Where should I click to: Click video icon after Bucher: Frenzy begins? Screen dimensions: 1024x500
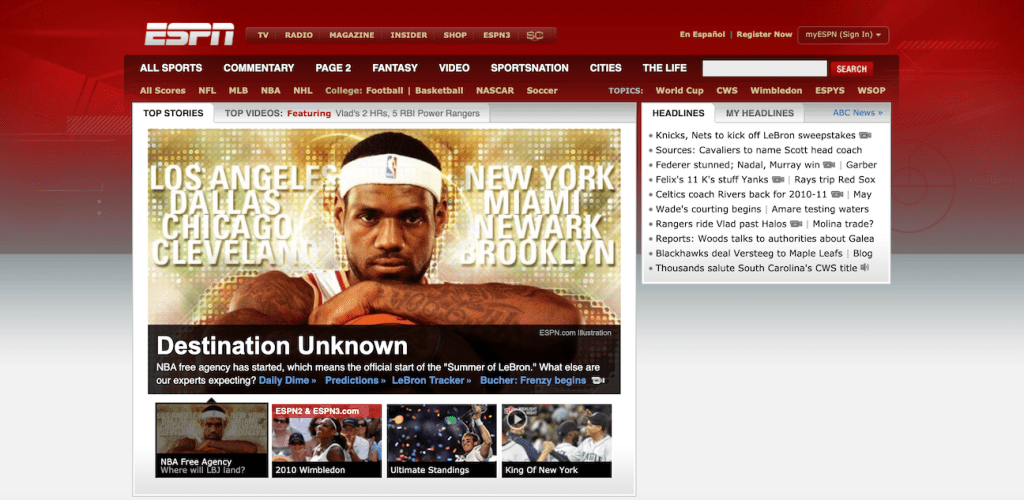[598, 381]
